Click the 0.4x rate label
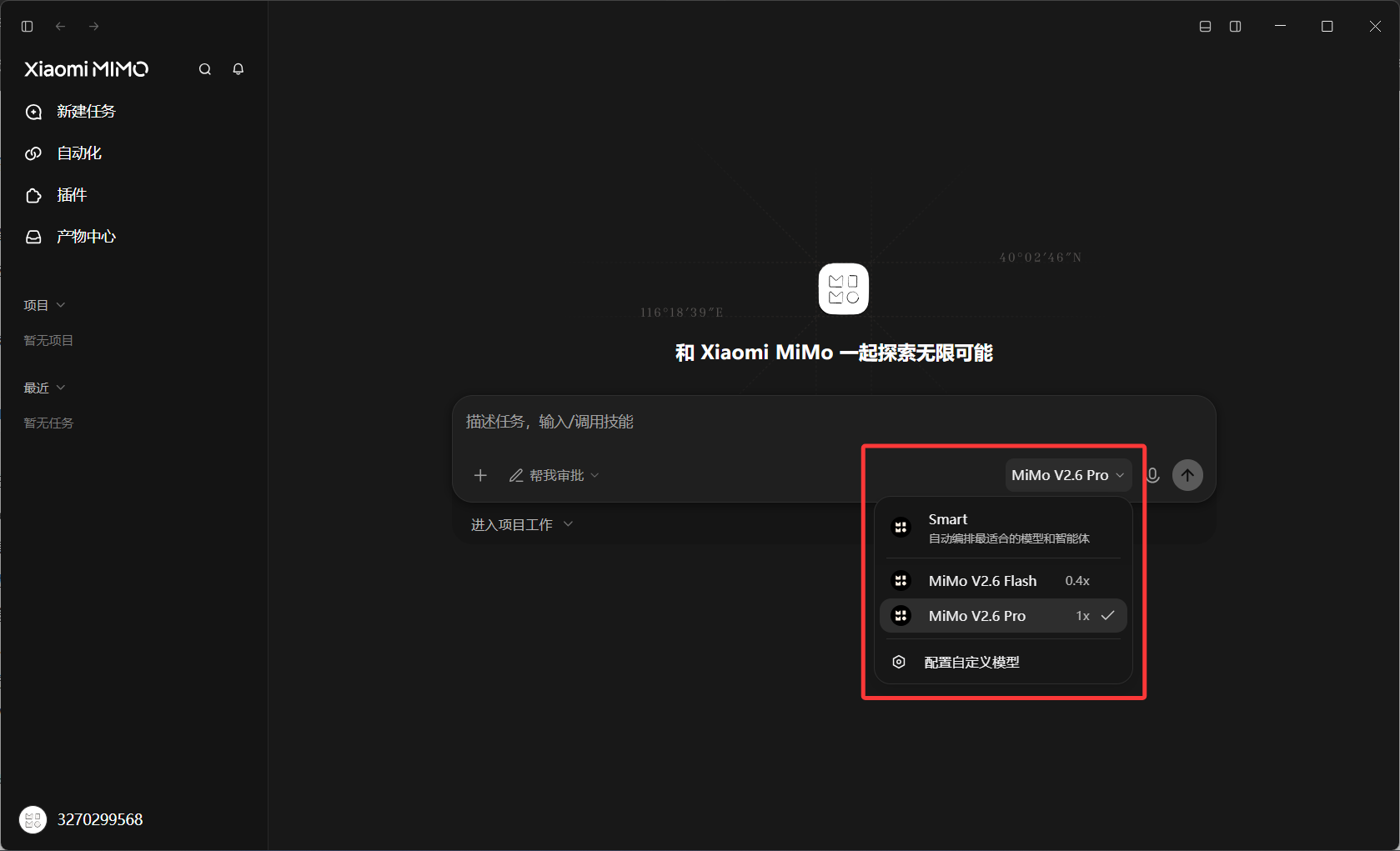The width and height of the screenshot is (1400, 851). (x=1077, y=581)
